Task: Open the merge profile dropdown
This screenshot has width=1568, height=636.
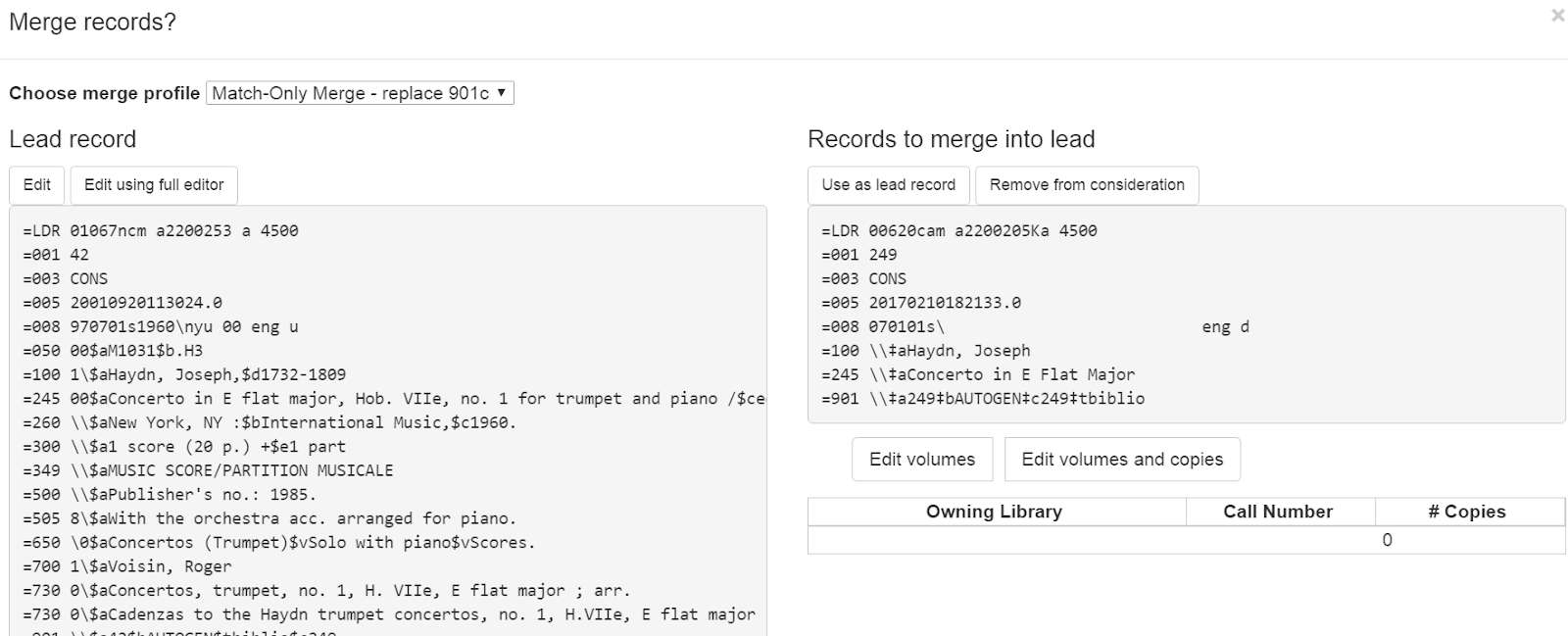Action: click(358, 93)
